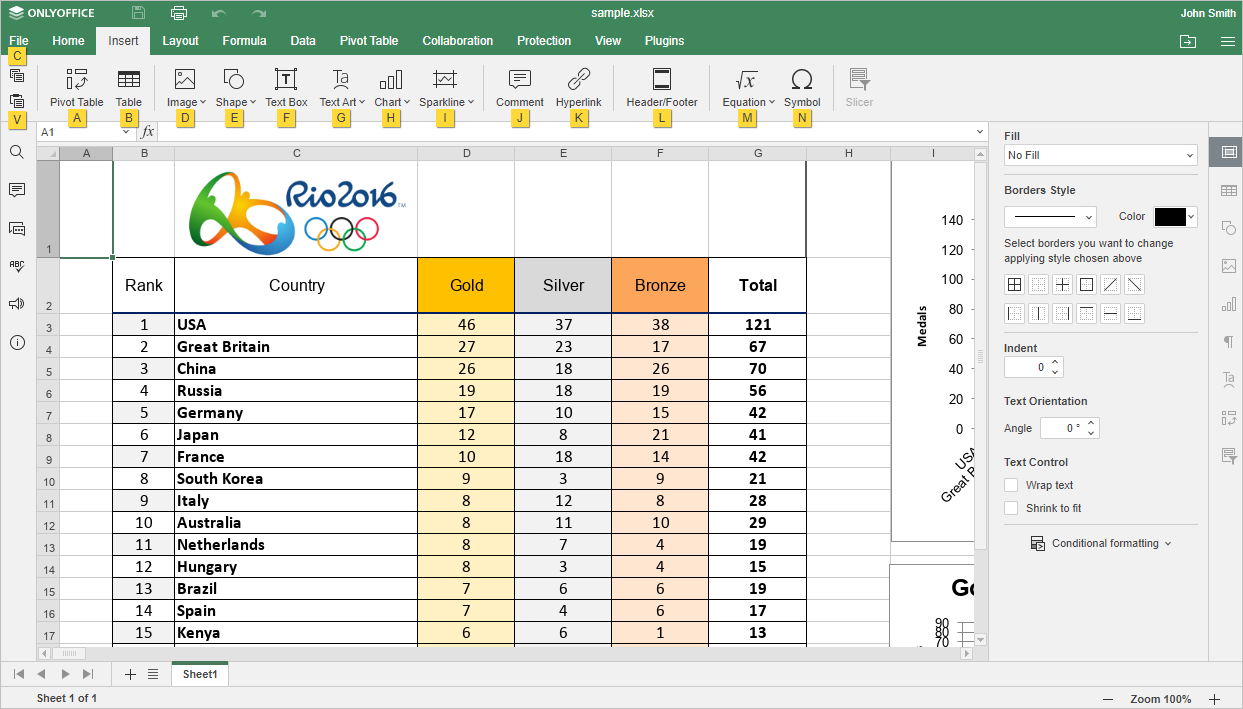1243x709 pixels.
Task: Apply all borders option
Action: click(x=1014, y=285)
